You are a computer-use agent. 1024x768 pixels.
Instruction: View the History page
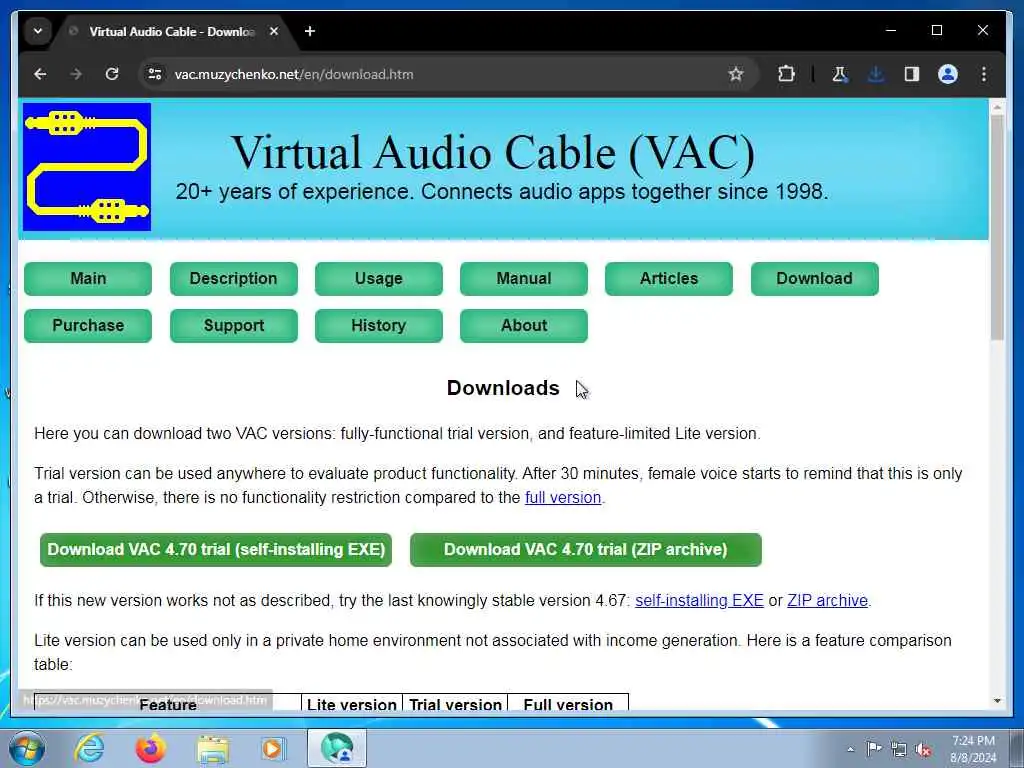click(379, 326)
